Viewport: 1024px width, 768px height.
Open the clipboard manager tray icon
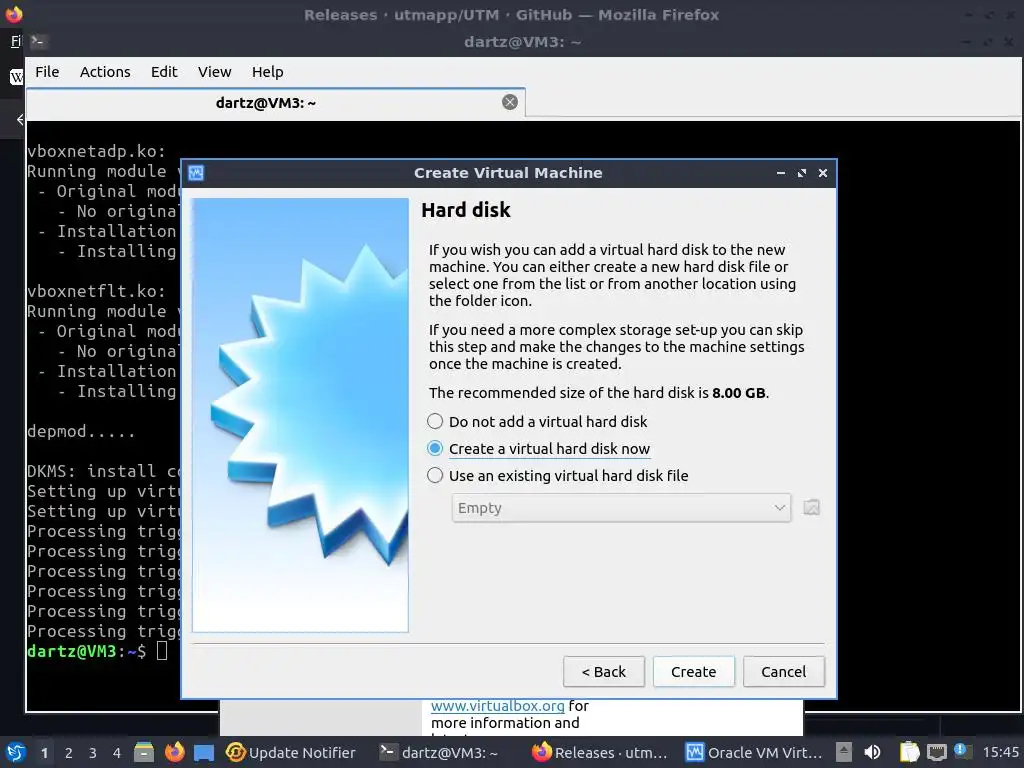pos(909,752)
